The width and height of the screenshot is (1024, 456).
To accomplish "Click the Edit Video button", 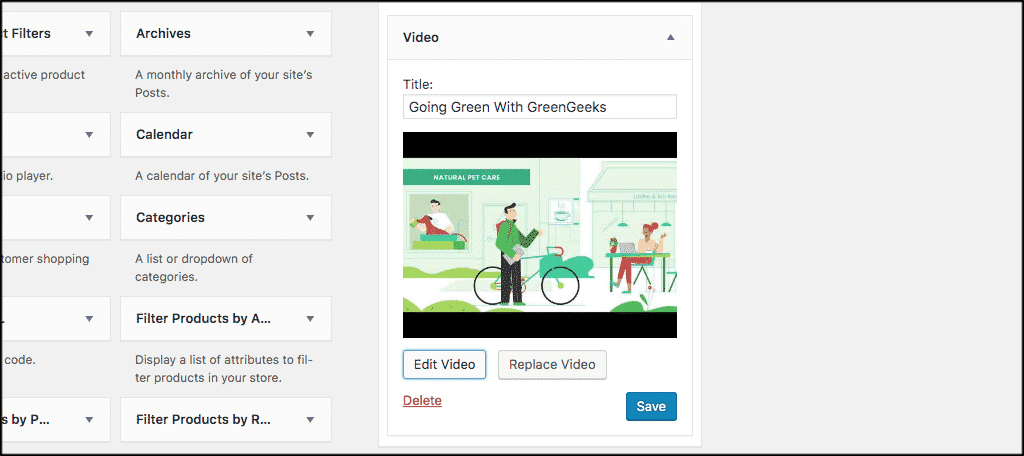I will point(444,365).
